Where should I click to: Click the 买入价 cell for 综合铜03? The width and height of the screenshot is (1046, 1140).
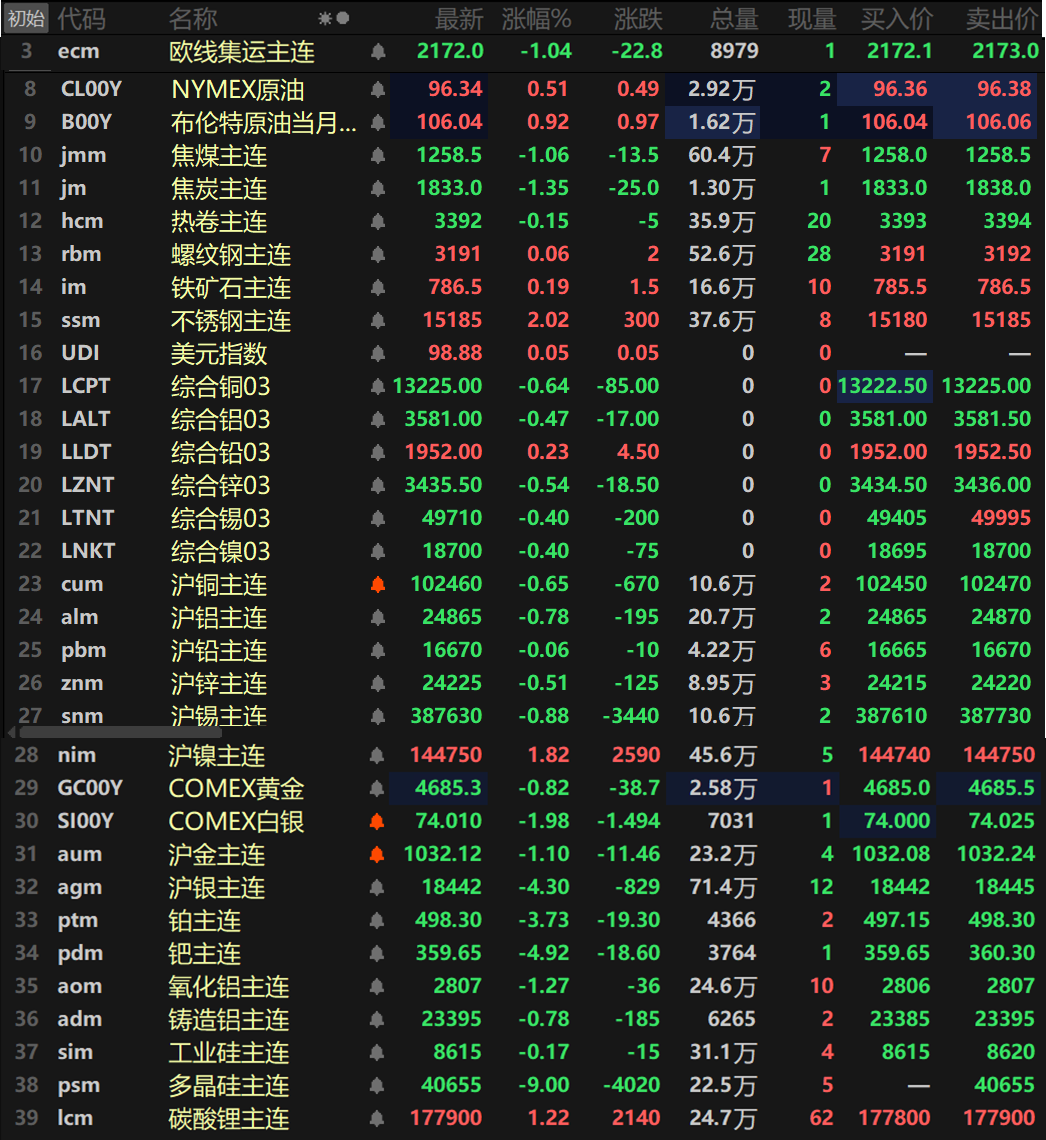(883, 387)
